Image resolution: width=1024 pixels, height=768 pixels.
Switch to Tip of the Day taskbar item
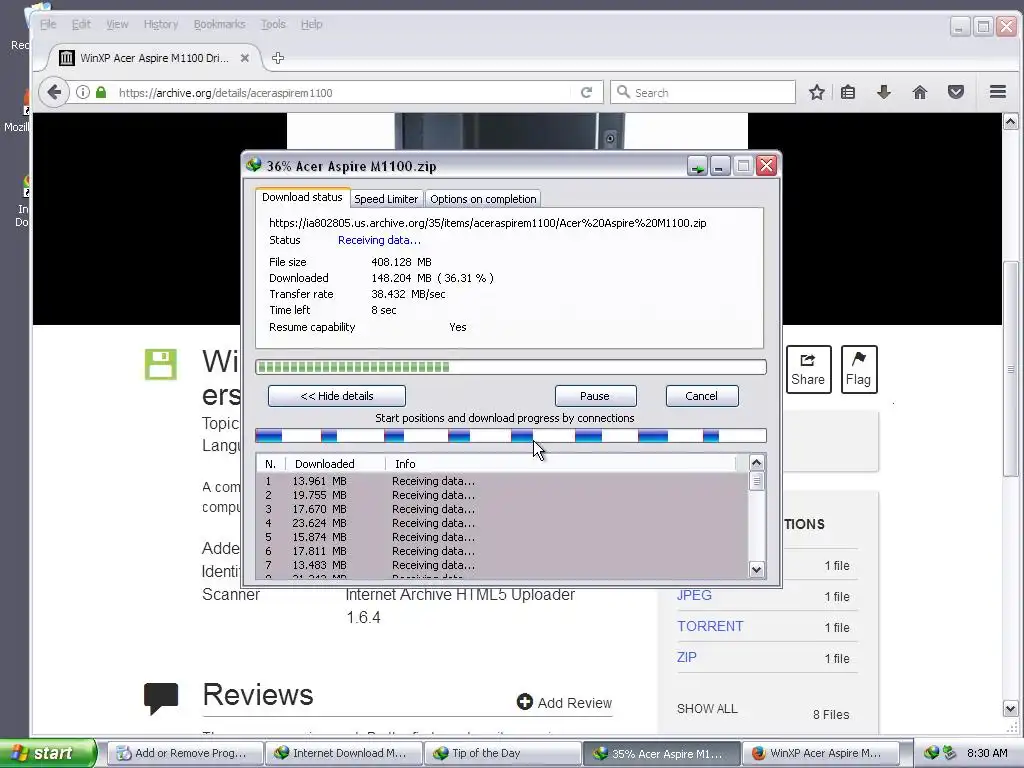(x=503, y=753)
